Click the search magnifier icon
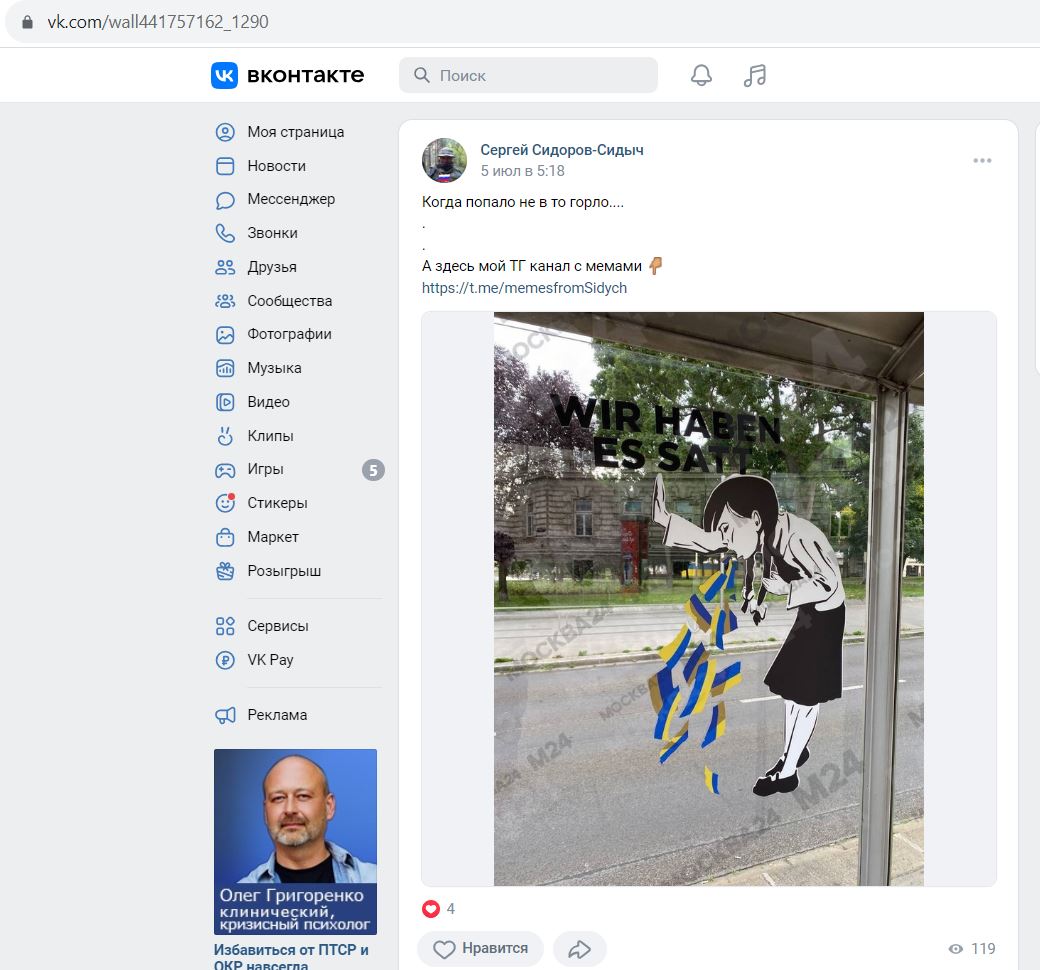The height and width of the screenshot is (970, 1040). [x=422, y=75]
